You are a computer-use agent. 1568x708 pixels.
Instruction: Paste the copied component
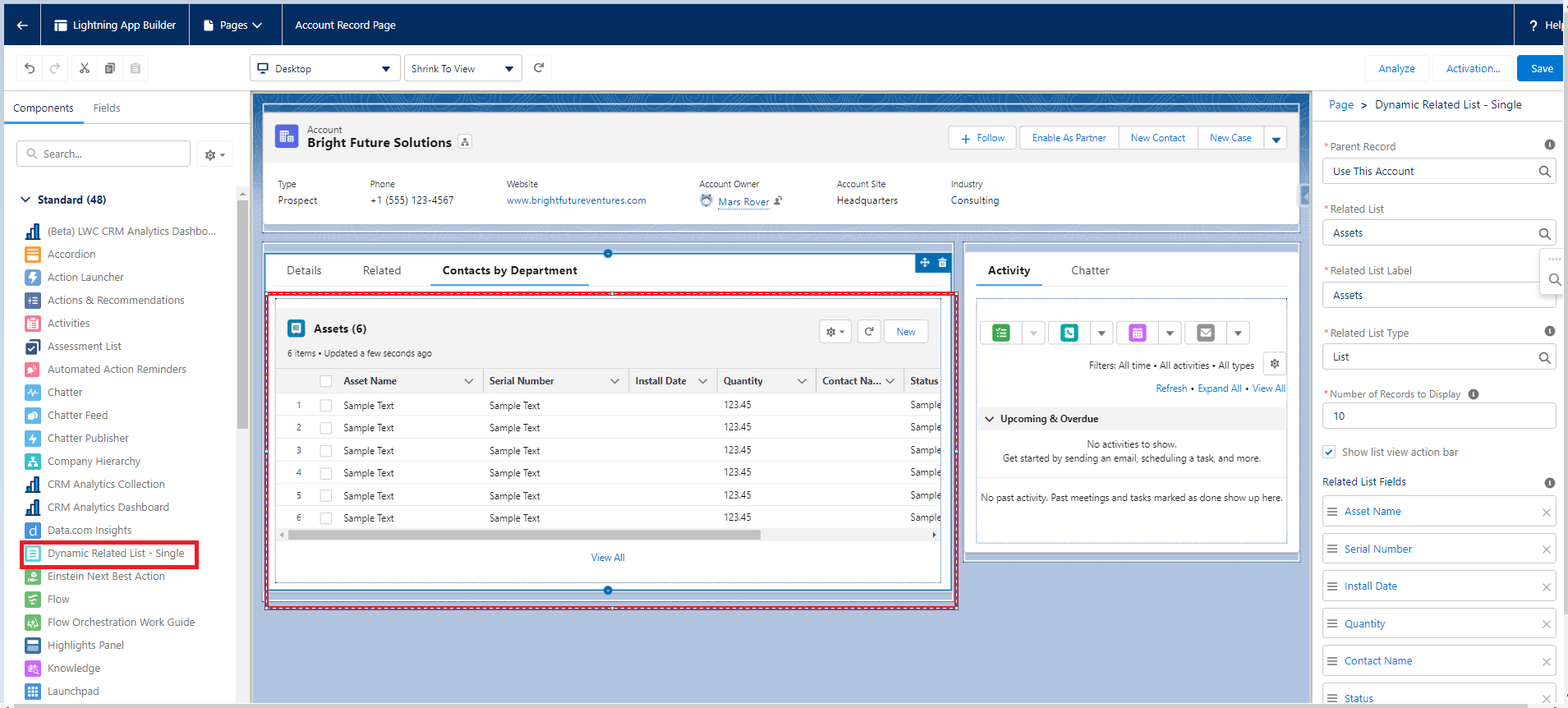(136, 68)
